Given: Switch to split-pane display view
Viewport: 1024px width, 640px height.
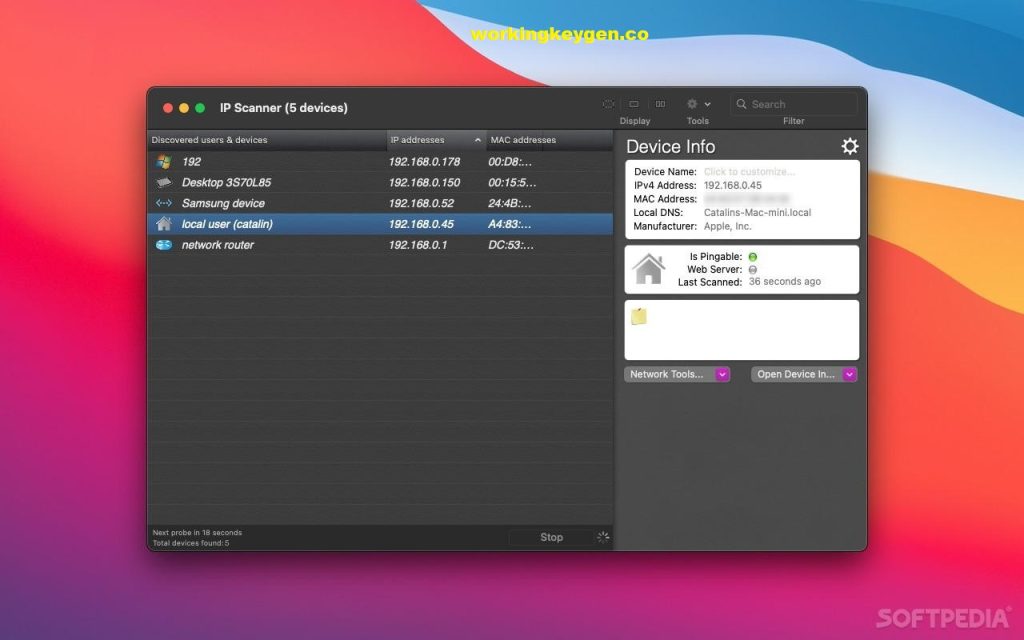Looking at the screenshot, I should pyautogui.click(x=661, y=103).
